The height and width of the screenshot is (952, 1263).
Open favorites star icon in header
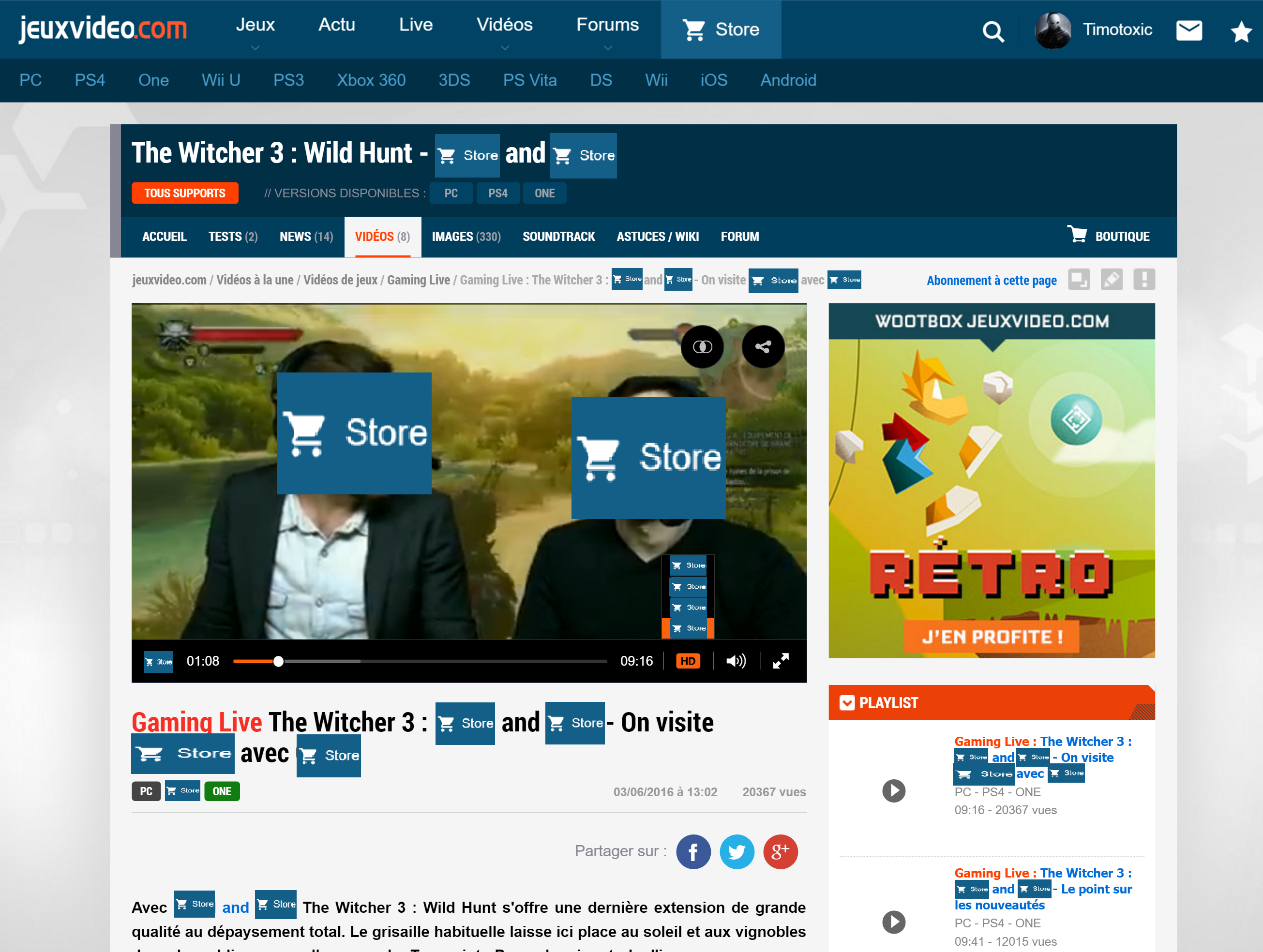tap(1241, 31)
